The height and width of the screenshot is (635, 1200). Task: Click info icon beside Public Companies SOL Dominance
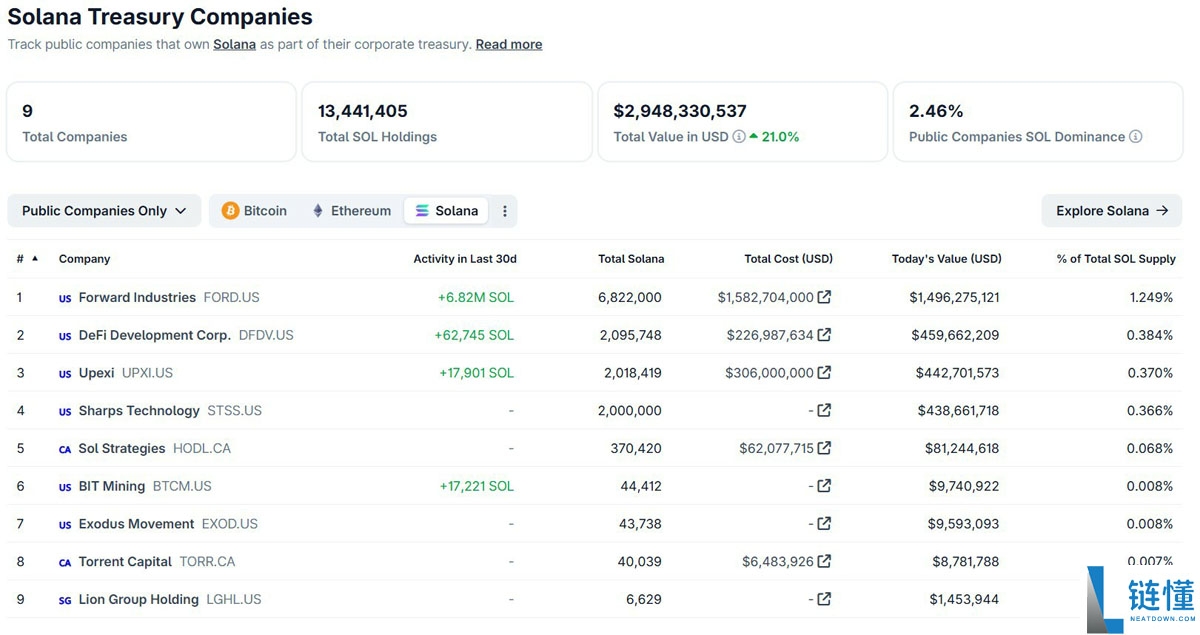(x=1136, y=137)
